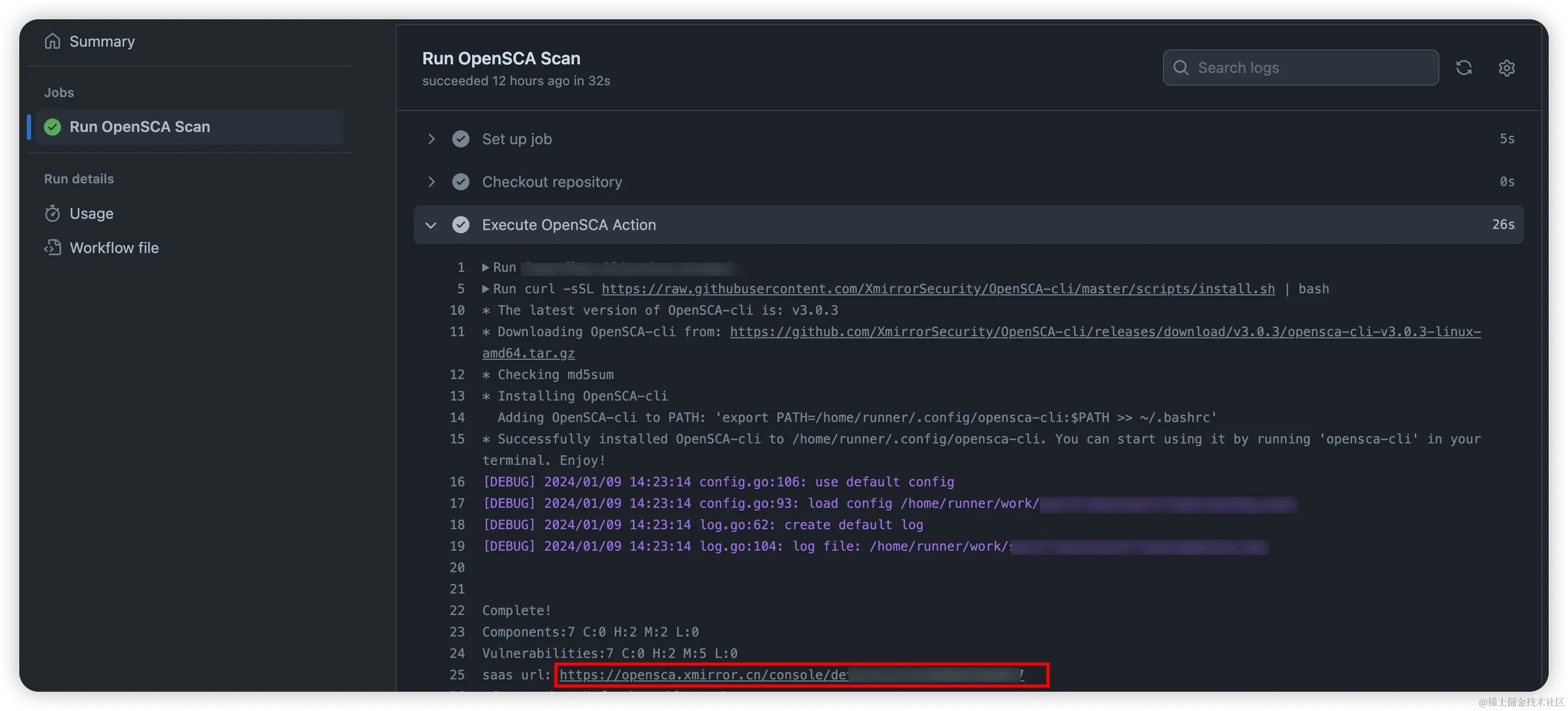
Task: Click the magnifier icon in Search logs
Action: [x=1180, y=68]
